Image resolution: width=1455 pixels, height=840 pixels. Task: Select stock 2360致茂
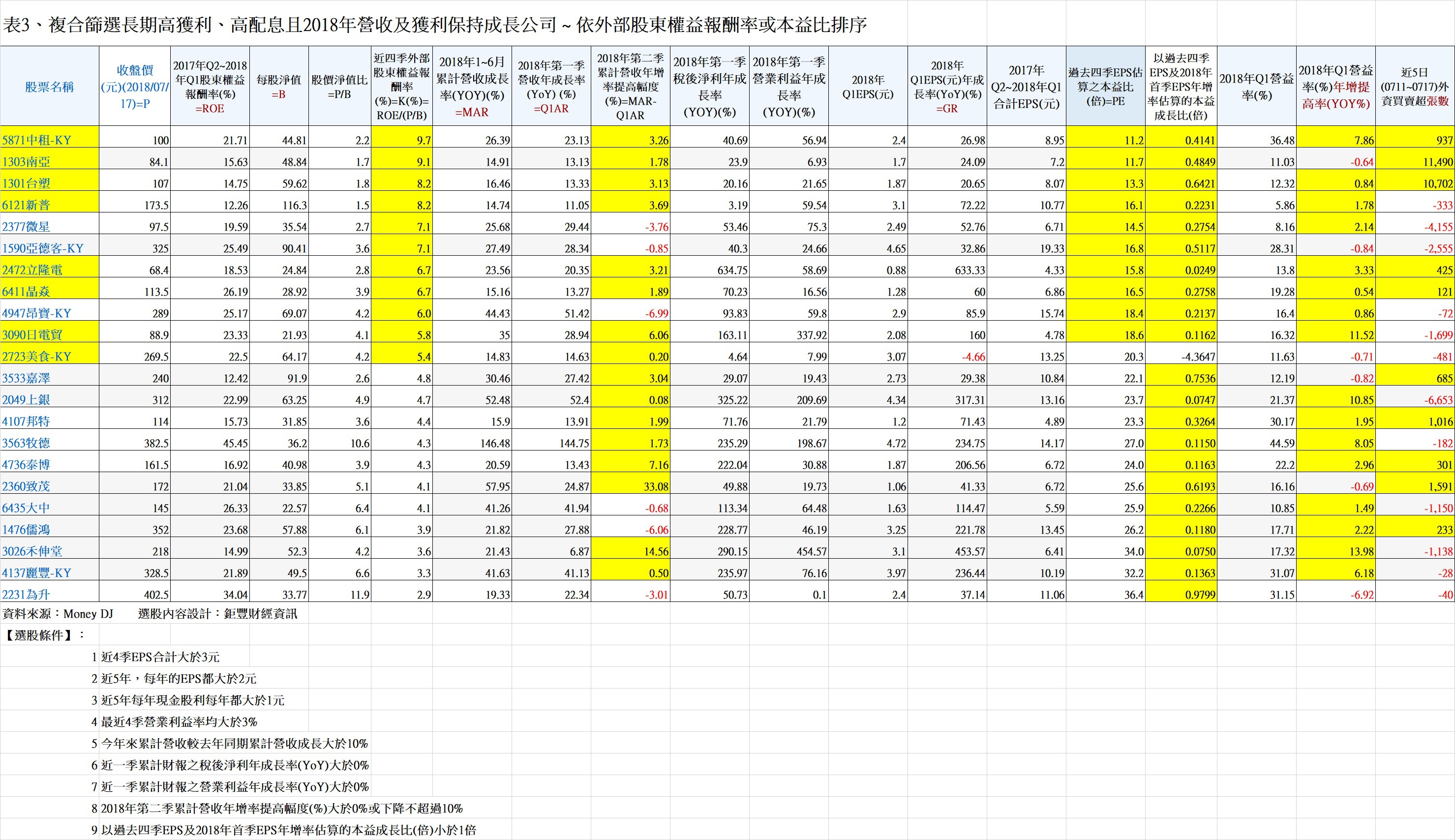(26, 486)
